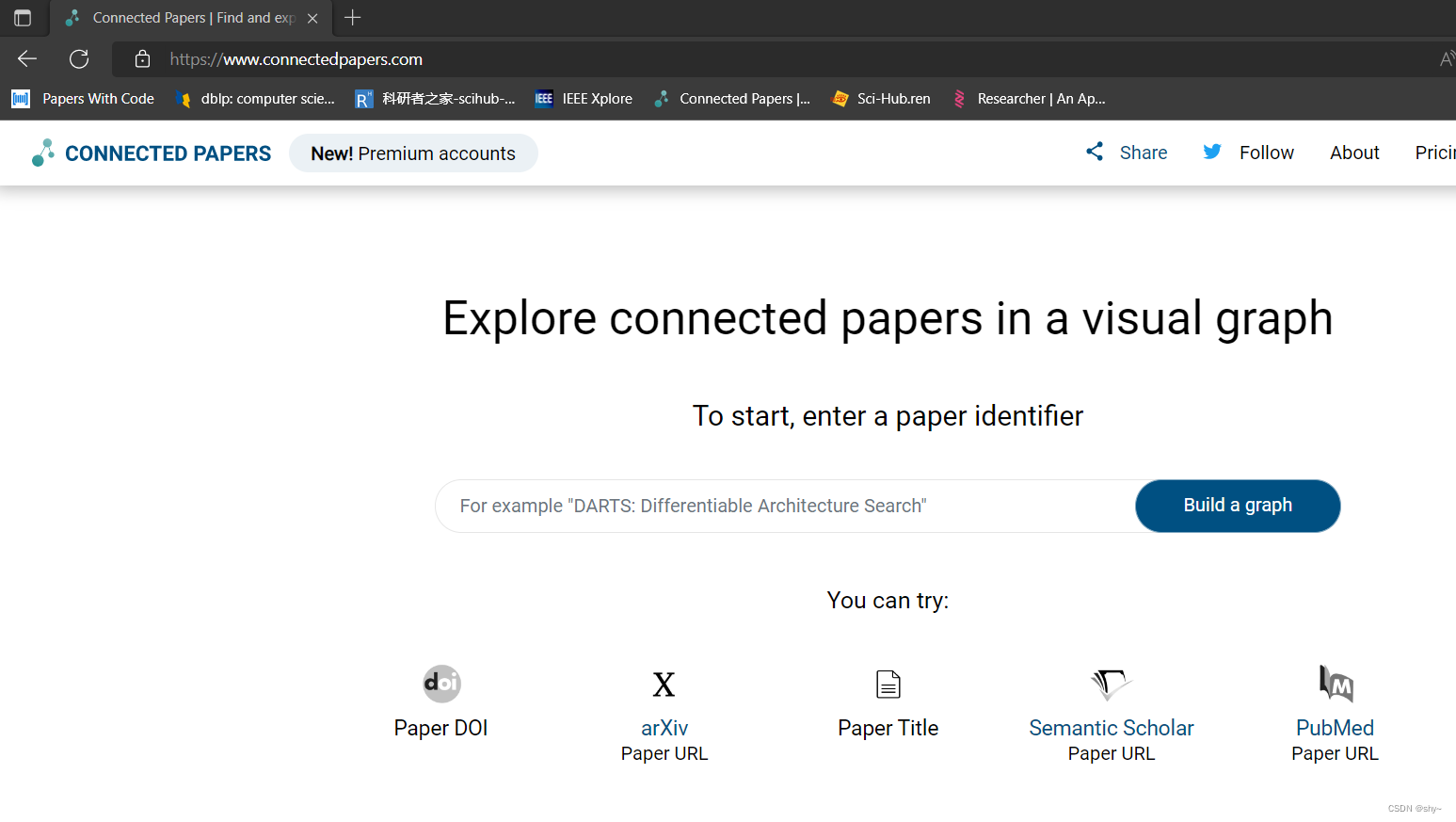Select the Paper DOI example label
The width and height of the screenshot is (1456, 822).
(x=440, y=728)
